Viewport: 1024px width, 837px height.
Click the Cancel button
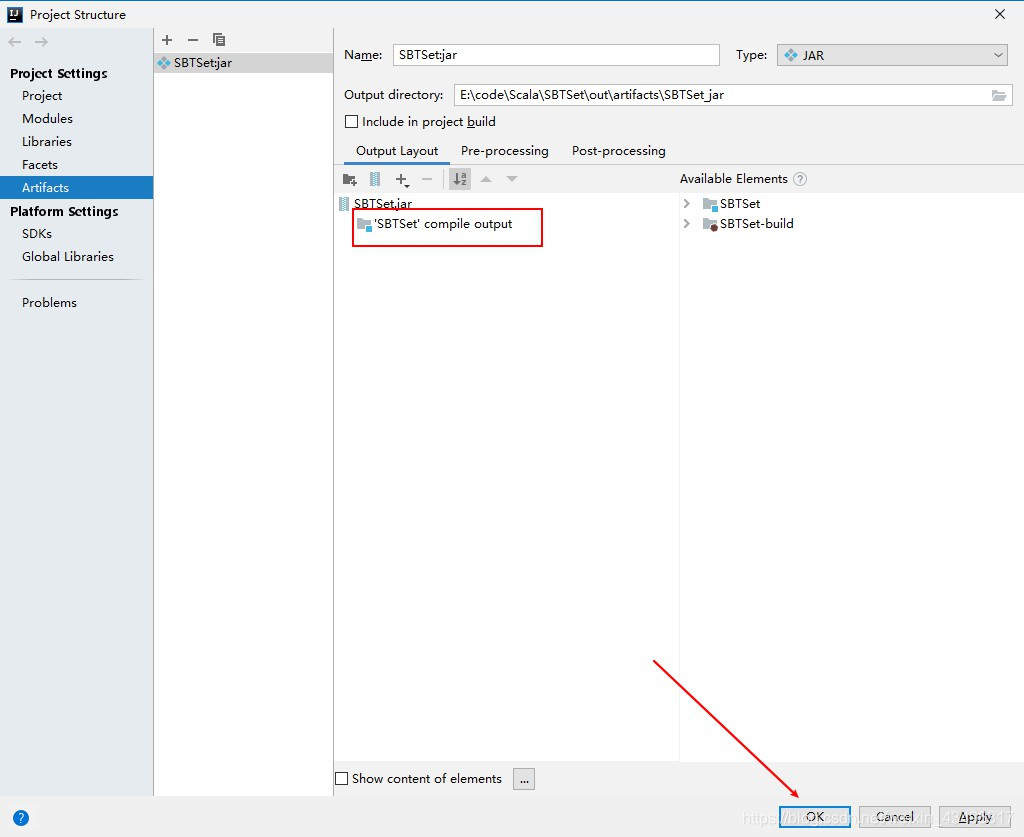click(895, 816)
